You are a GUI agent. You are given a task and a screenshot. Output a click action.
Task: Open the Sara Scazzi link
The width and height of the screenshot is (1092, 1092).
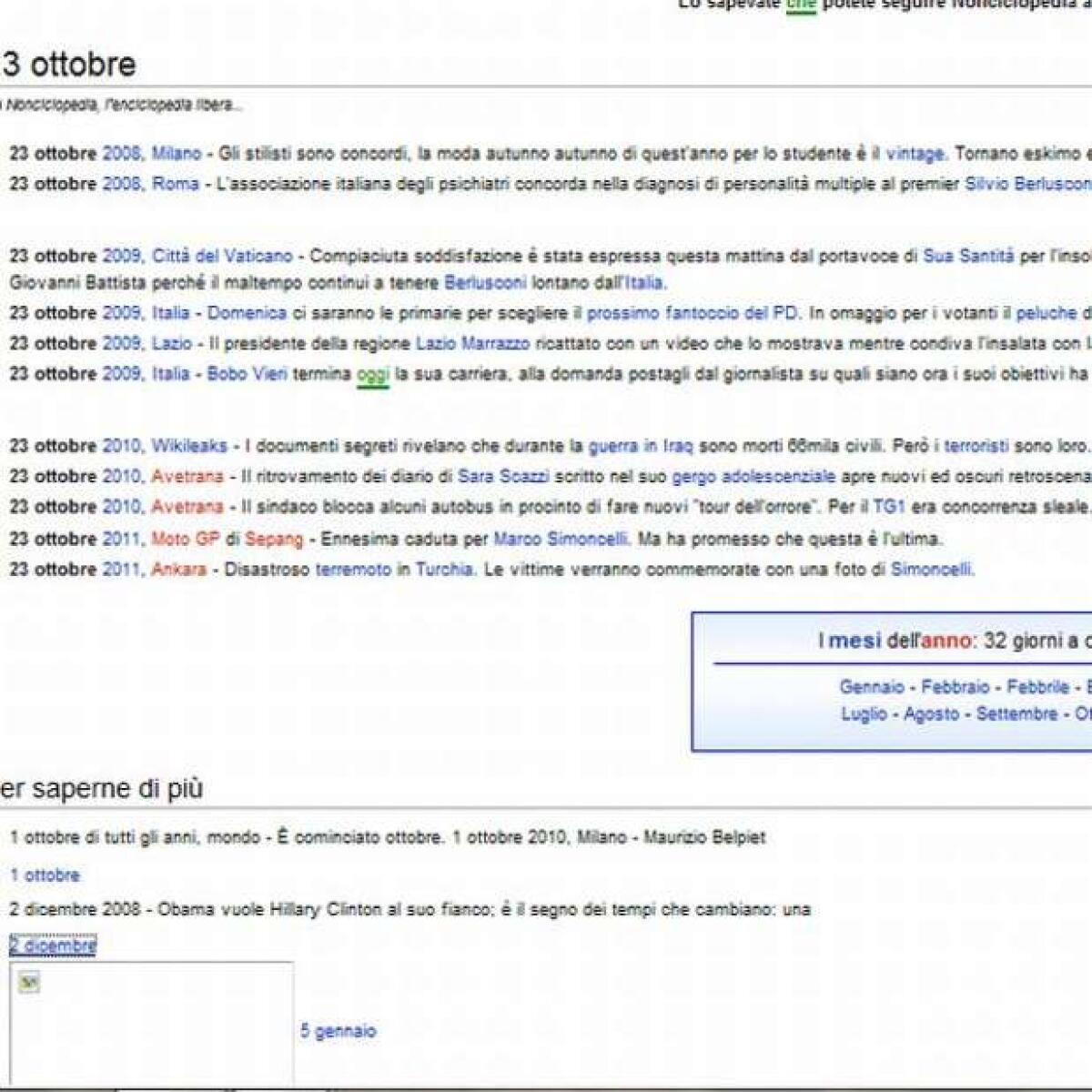click(503, 477)
